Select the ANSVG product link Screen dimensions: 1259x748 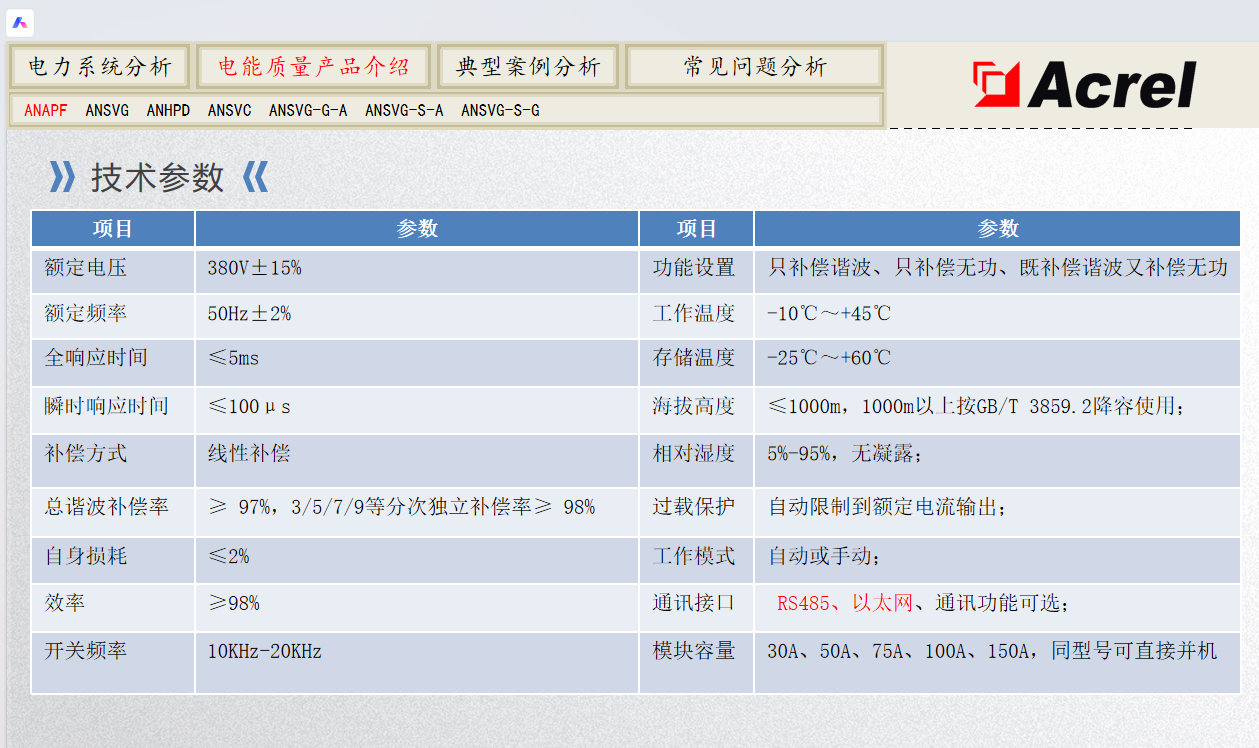click(107, 110)
